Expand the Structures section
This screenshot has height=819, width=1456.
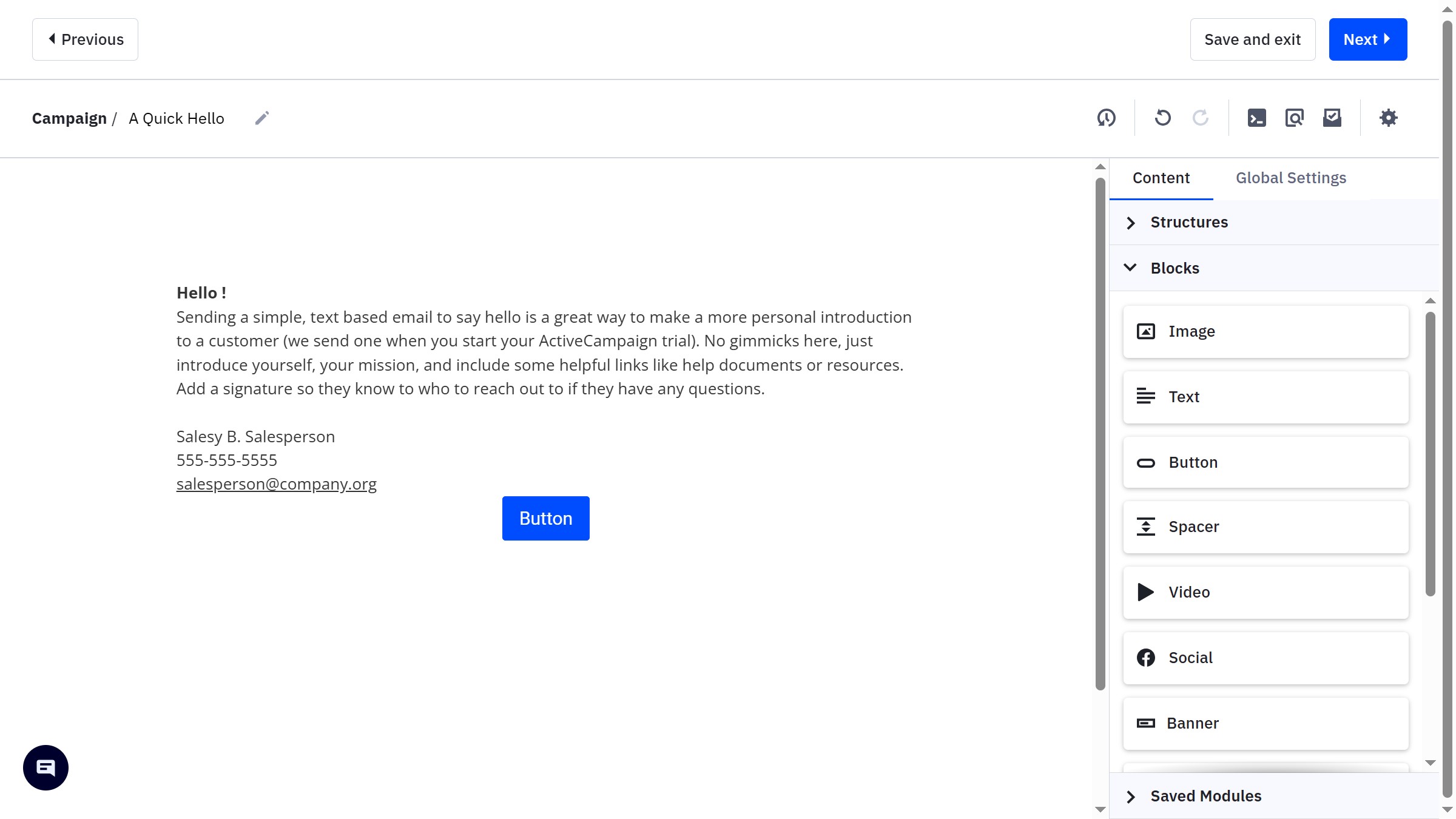(x=1188, y=223)
